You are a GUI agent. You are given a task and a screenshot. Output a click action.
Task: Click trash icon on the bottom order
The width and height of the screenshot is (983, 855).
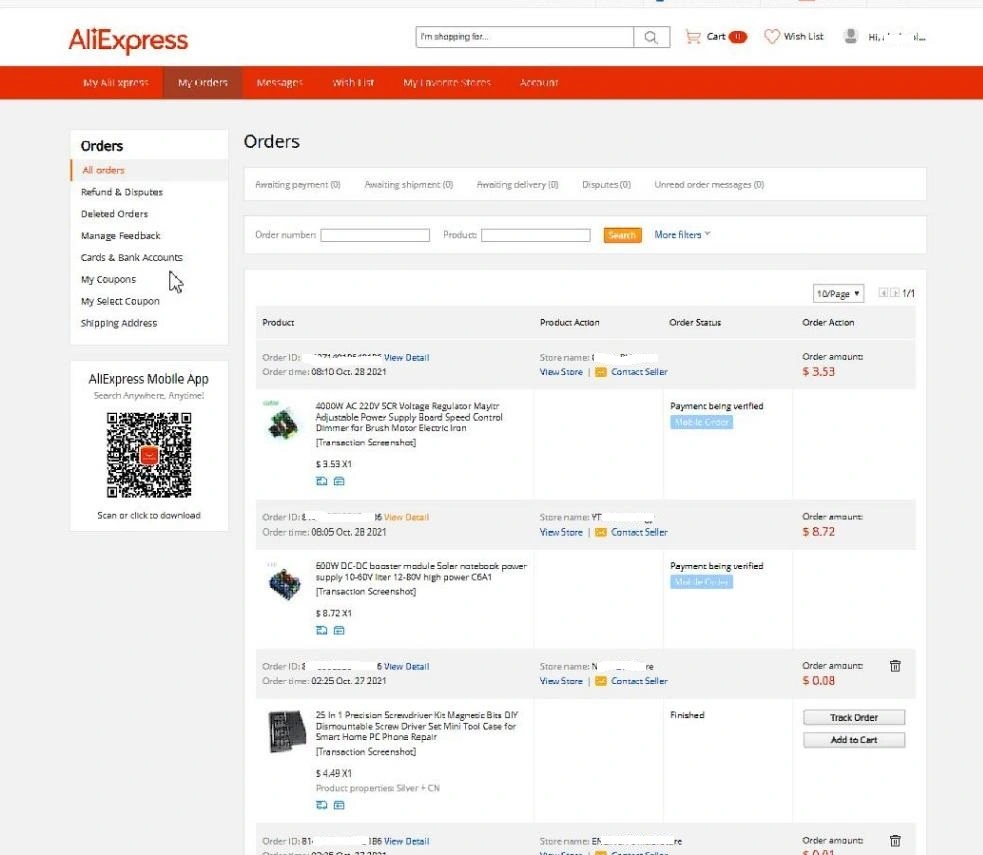[x=895, y=841]
